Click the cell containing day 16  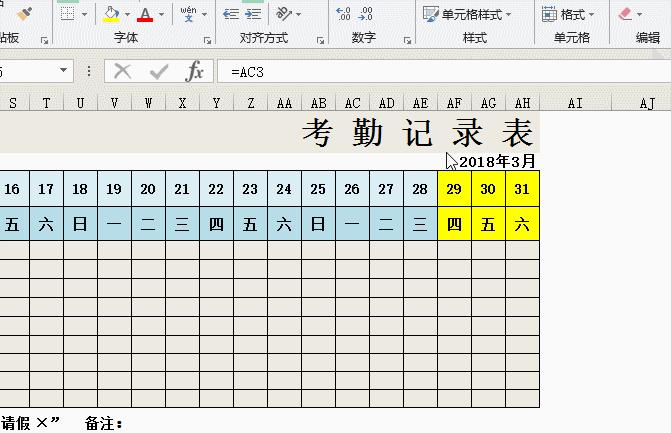click(13, 189)
